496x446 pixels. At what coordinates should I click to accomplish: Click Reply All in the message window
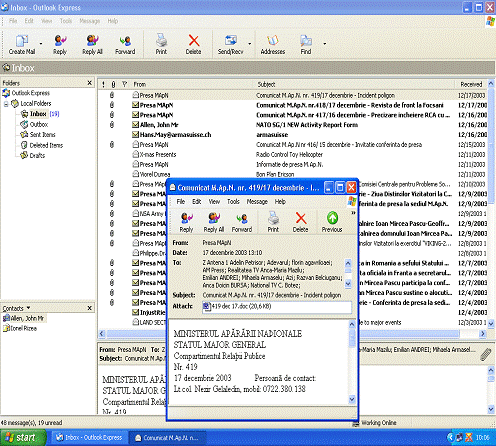pyautogui.click(x=214, y=222)
